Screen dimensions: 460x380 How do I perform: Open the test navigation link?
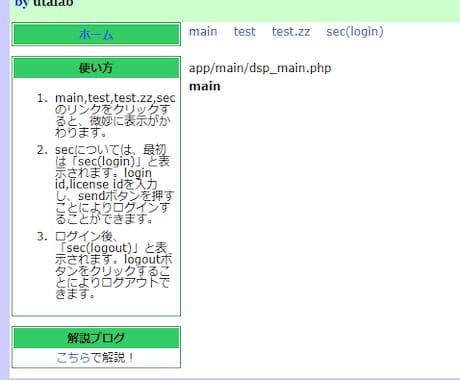245,32
